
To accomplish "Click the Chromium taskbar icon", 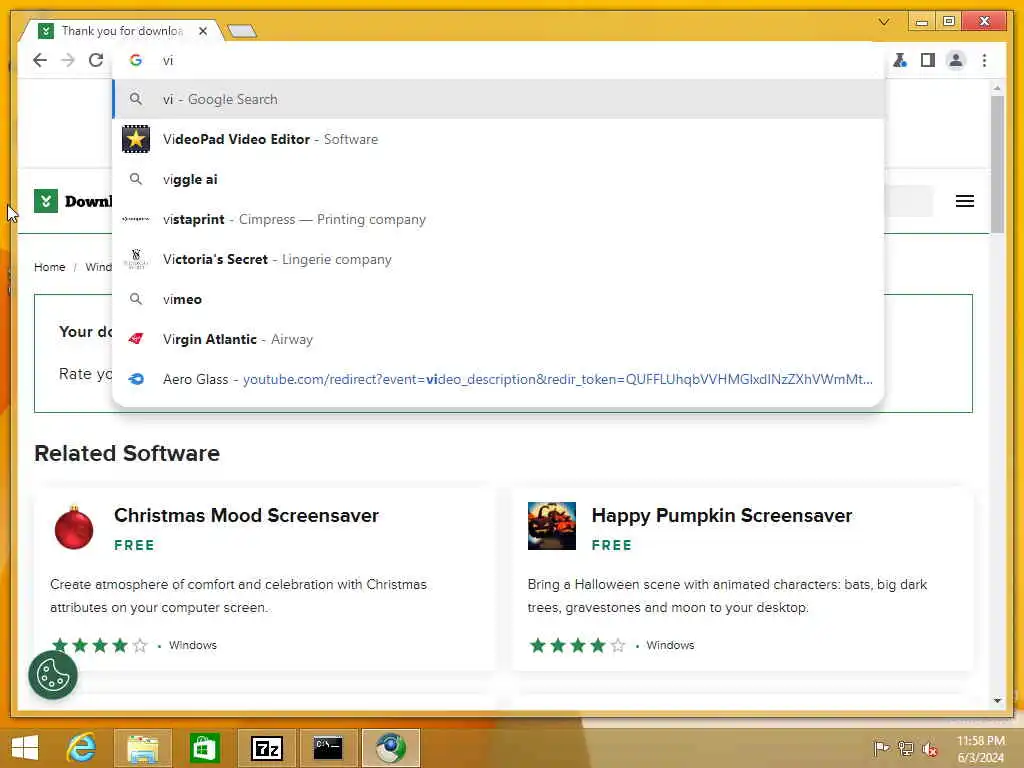I will (x=391, y=748).
